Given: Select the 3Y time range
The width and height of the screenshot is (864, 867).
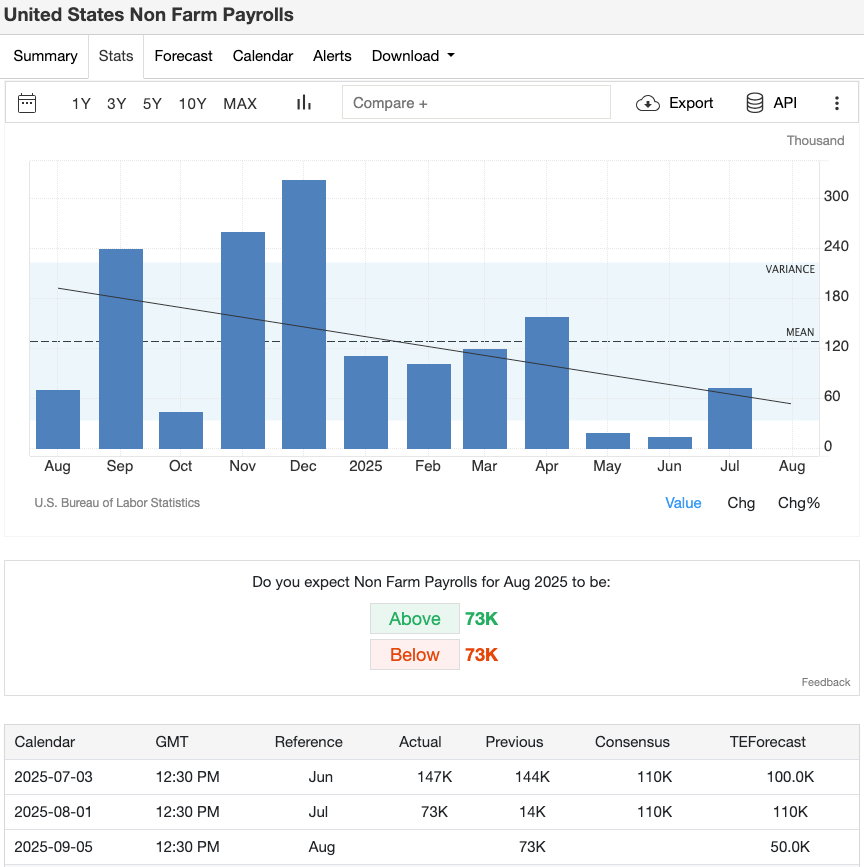Looking at the screenshot, I should (117, 103).
